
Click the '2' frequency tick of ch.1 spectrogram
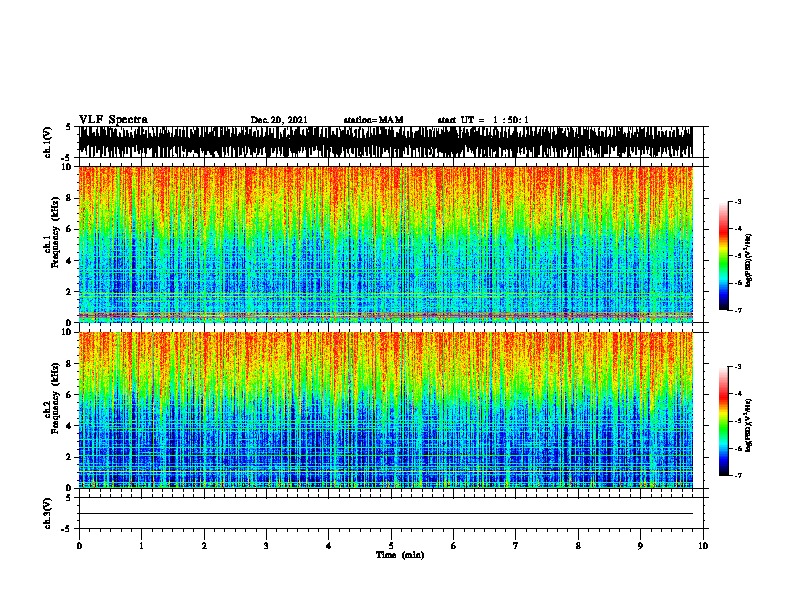pyautogui.click(x=71, y=292)
